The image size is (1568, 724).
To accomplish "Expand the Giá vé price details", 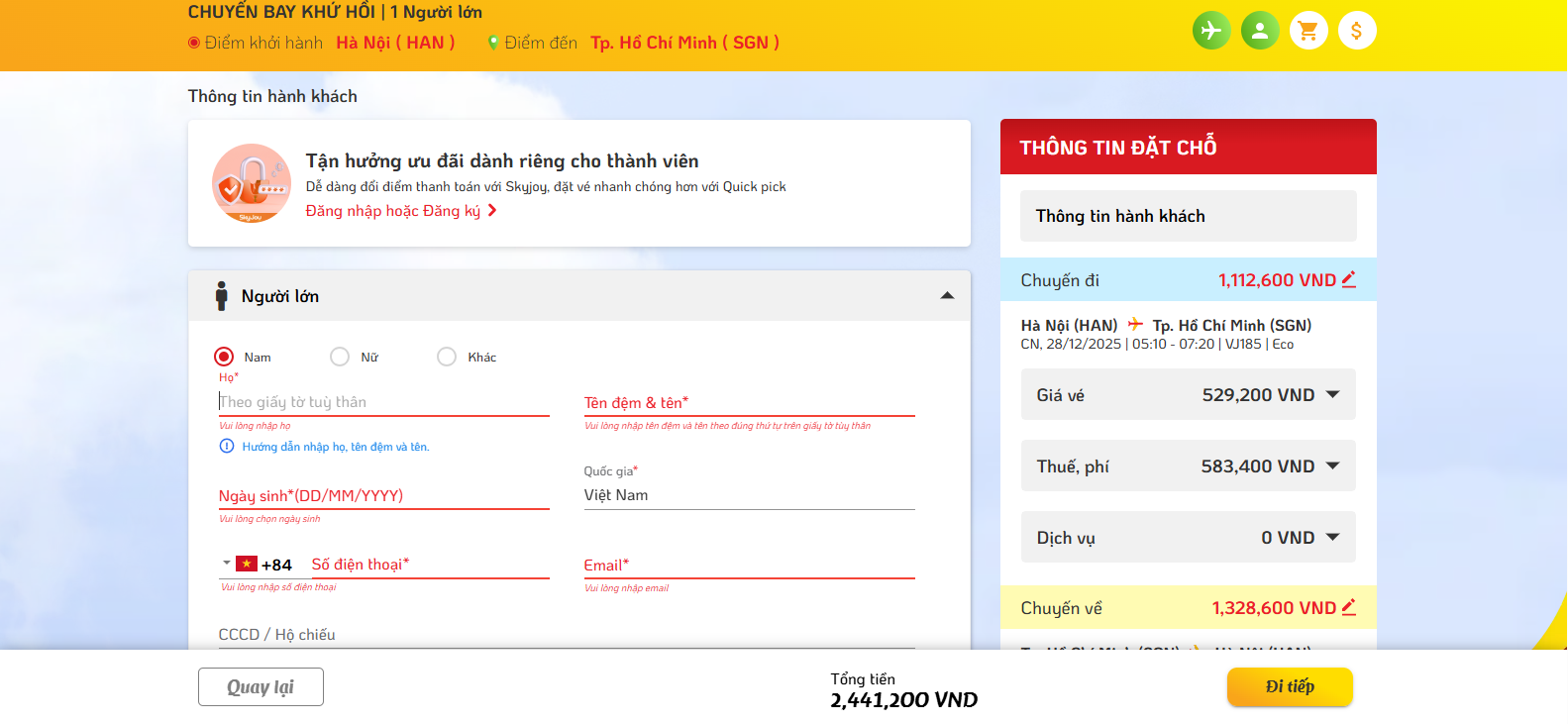I will pyautogui.click(x=1332, y=395).
